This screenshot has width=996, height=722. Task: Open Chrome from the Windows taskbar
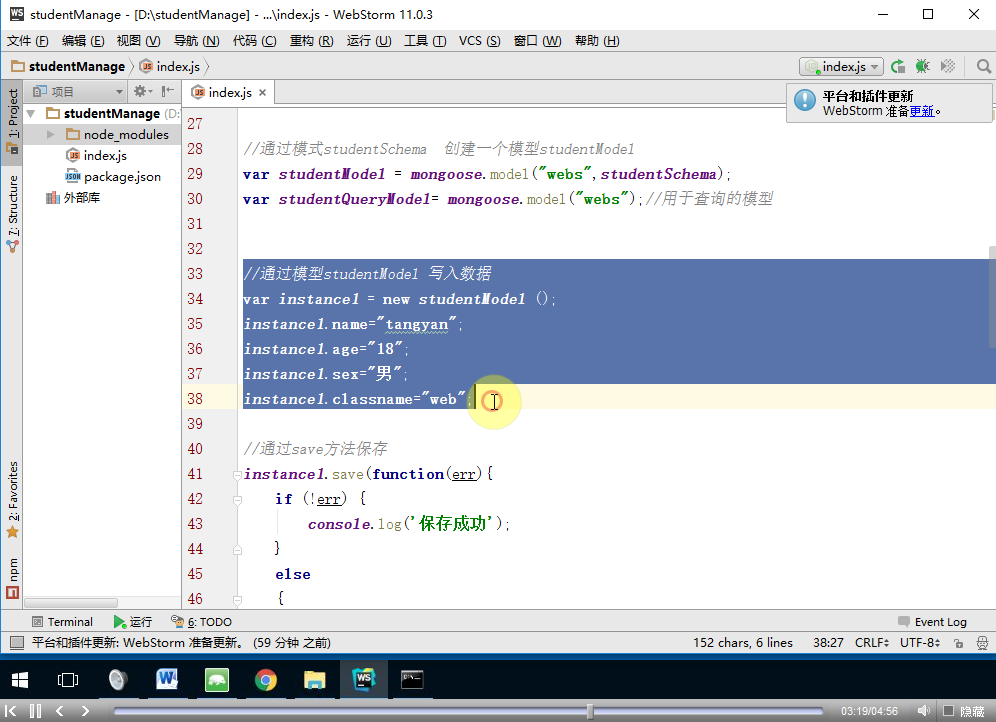265,680
